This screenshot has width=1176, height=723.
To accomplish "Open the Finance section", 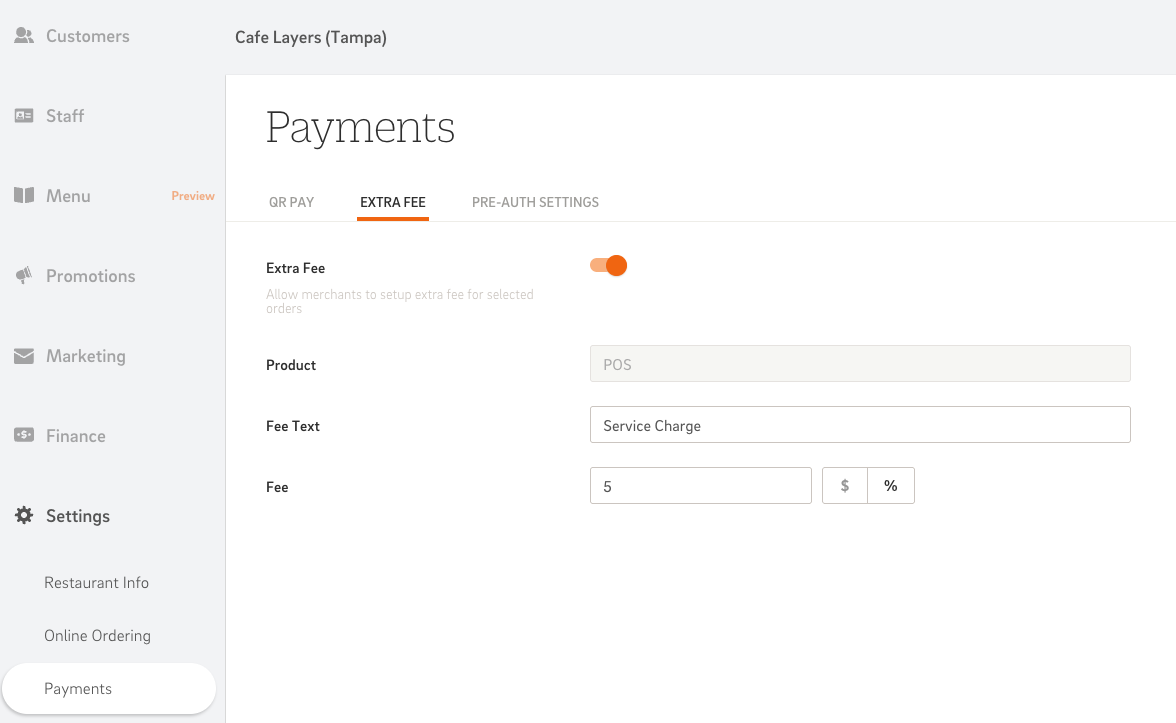I will click(76, 435).
